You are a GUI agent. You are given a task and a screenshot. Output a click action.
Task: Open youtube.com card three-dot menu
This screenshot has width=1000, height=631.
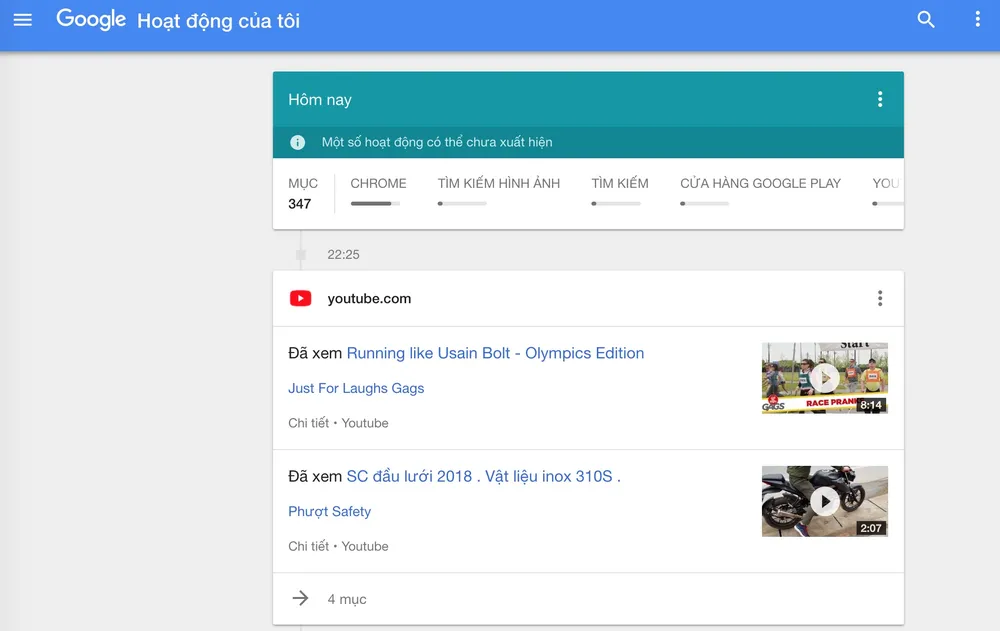[x=879, y=298]
